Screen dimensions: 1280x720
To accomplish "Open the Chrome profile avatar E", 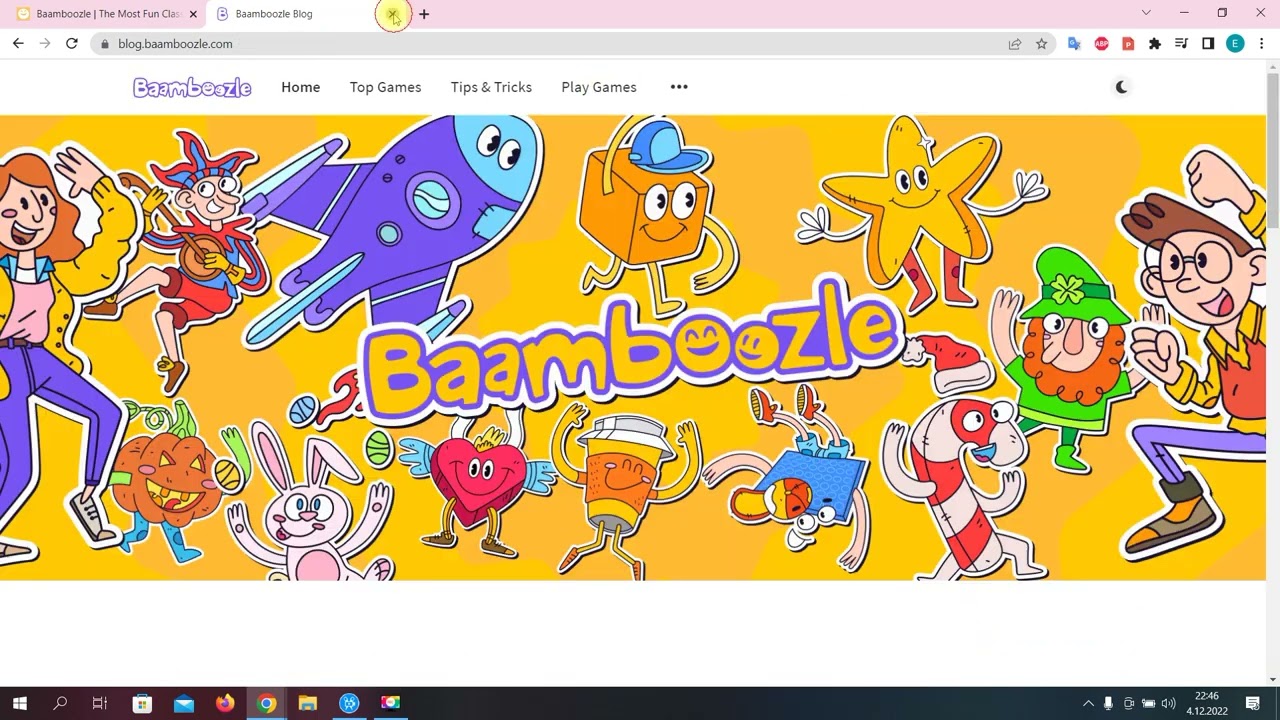I will 1235,44.
